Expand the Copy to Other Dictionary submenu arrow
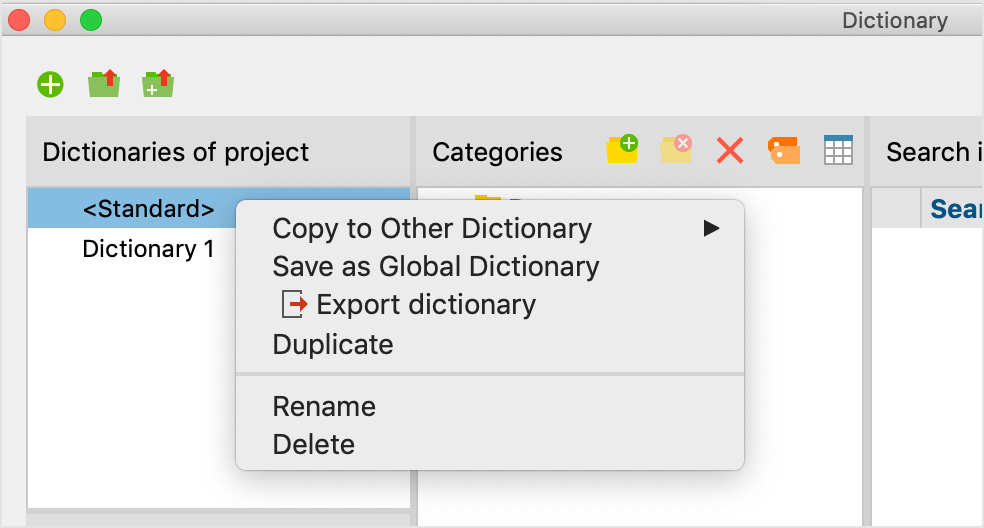 click(x=711, y=229)
